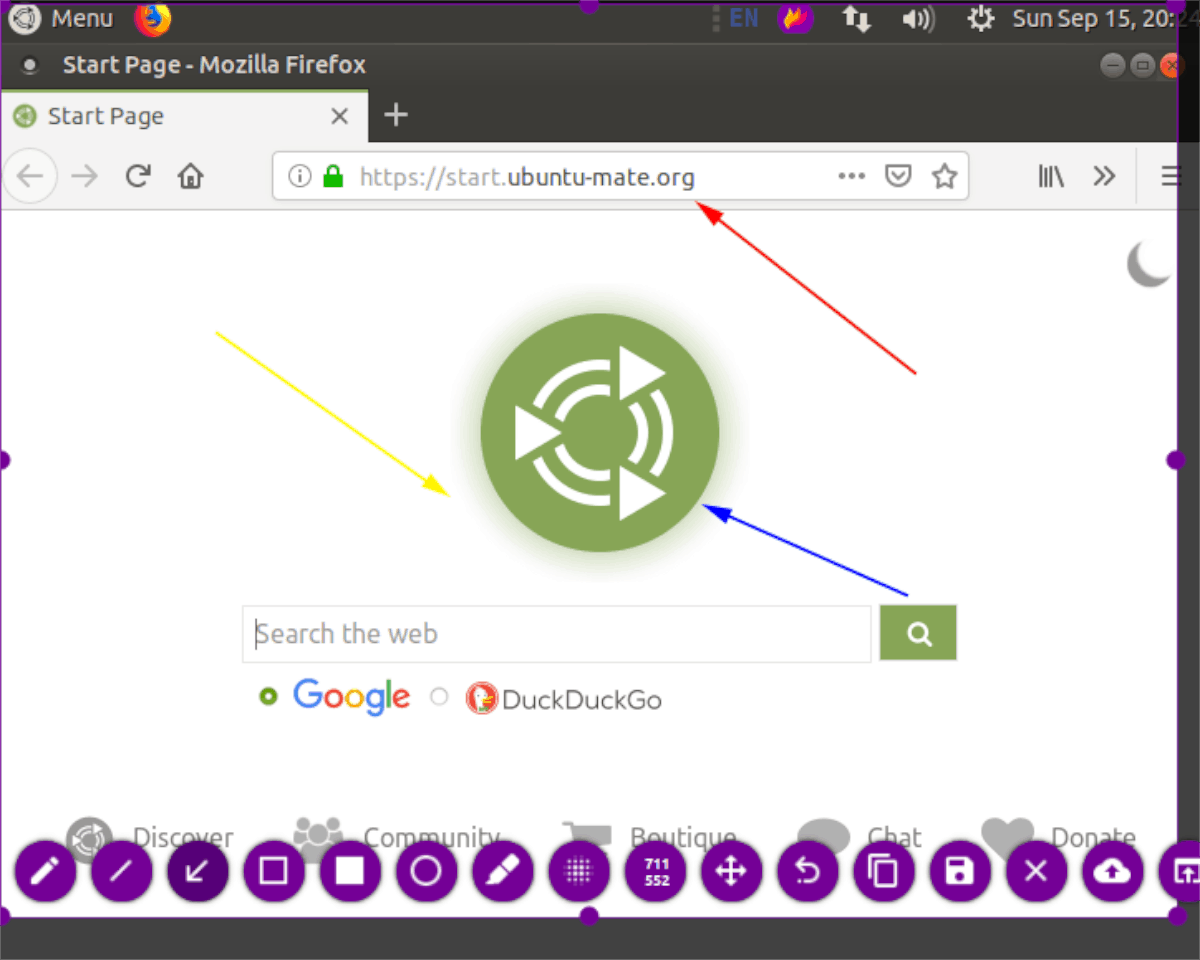1200x960 pixels.
Task: Switch to the Start Page tab
Action: coord(106,115)
